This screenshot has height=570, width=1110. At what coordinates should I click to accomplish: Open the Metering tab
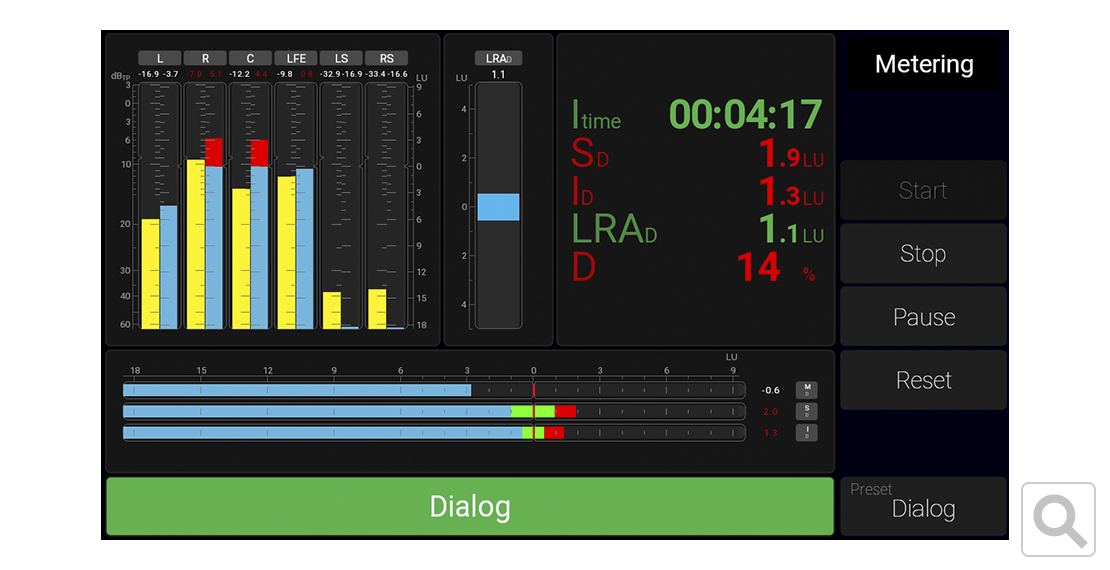[x=923, y=65]
